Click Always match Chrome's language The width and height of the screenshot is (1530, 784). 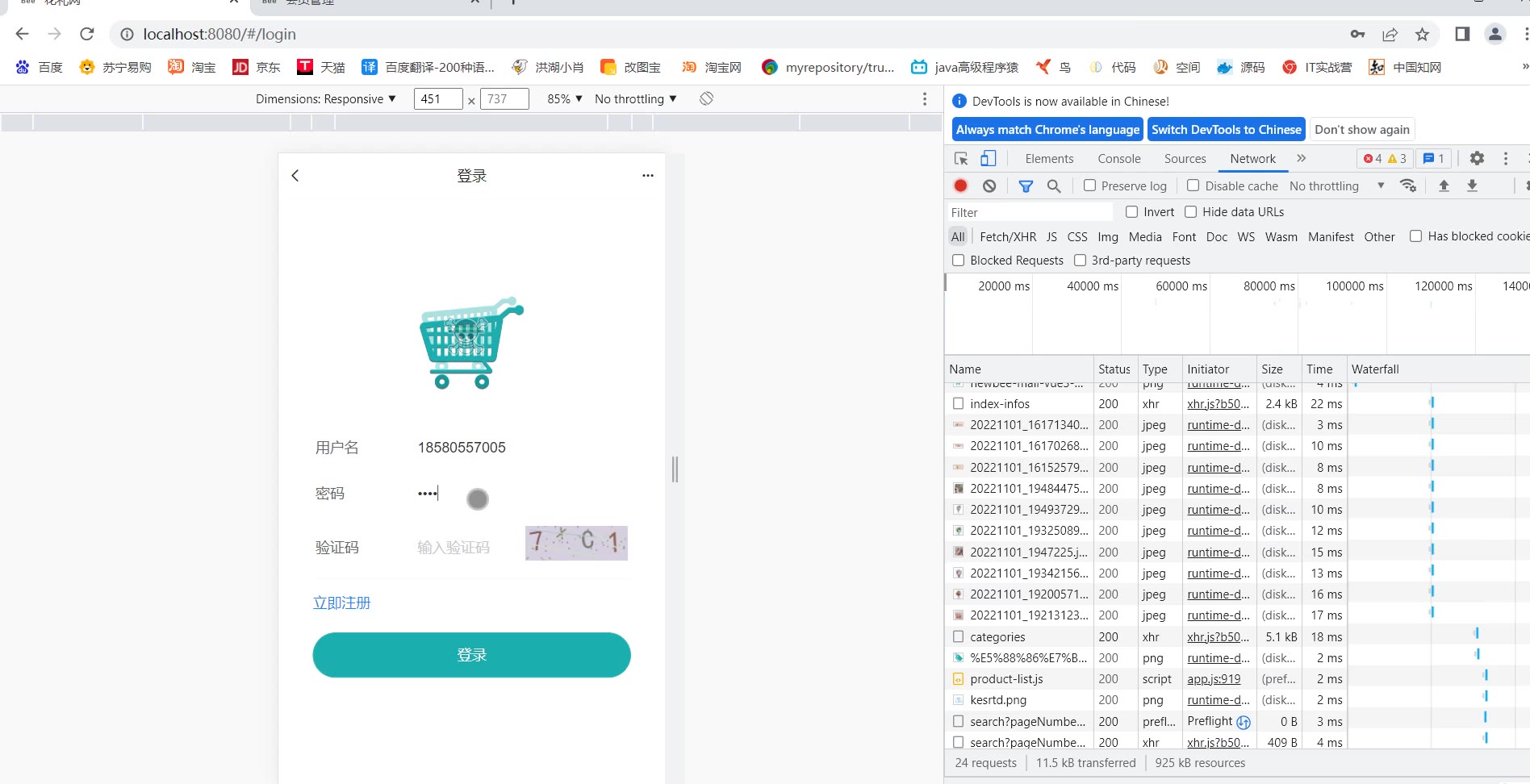[x=1047, y=129]
